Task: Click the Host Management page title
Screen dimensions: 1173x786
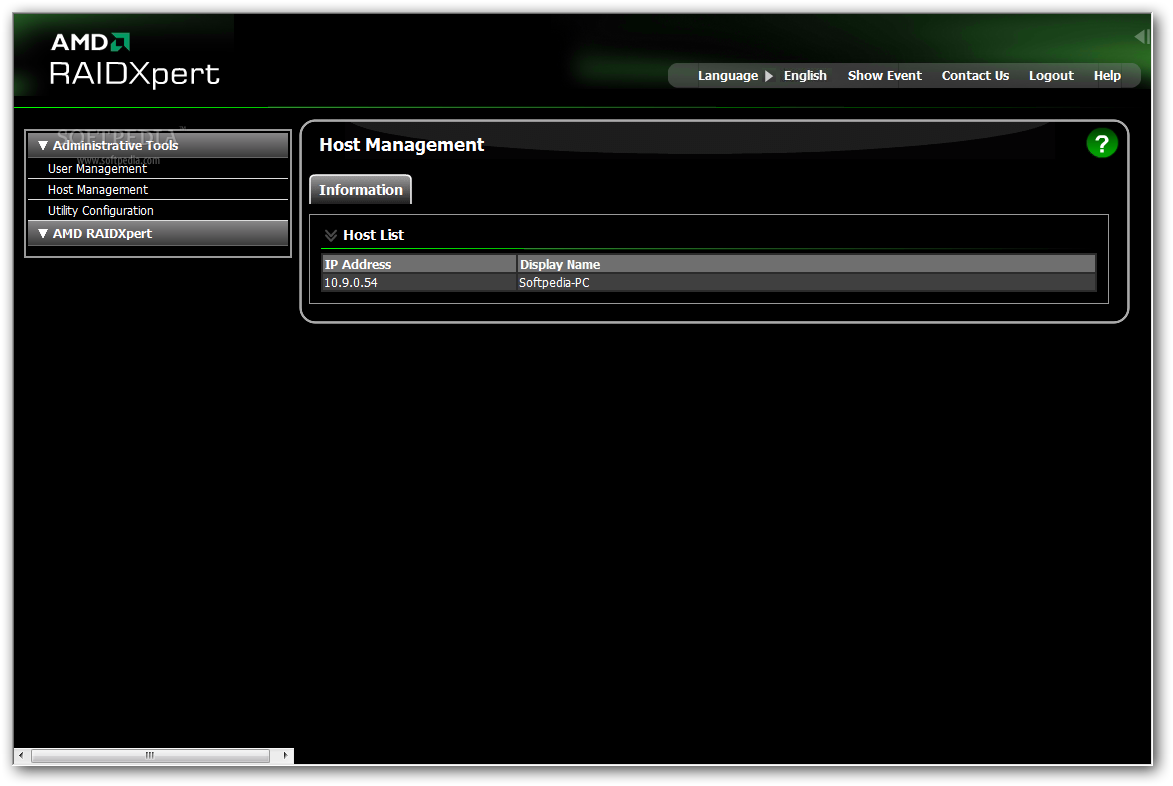Action: coord(402,145)
